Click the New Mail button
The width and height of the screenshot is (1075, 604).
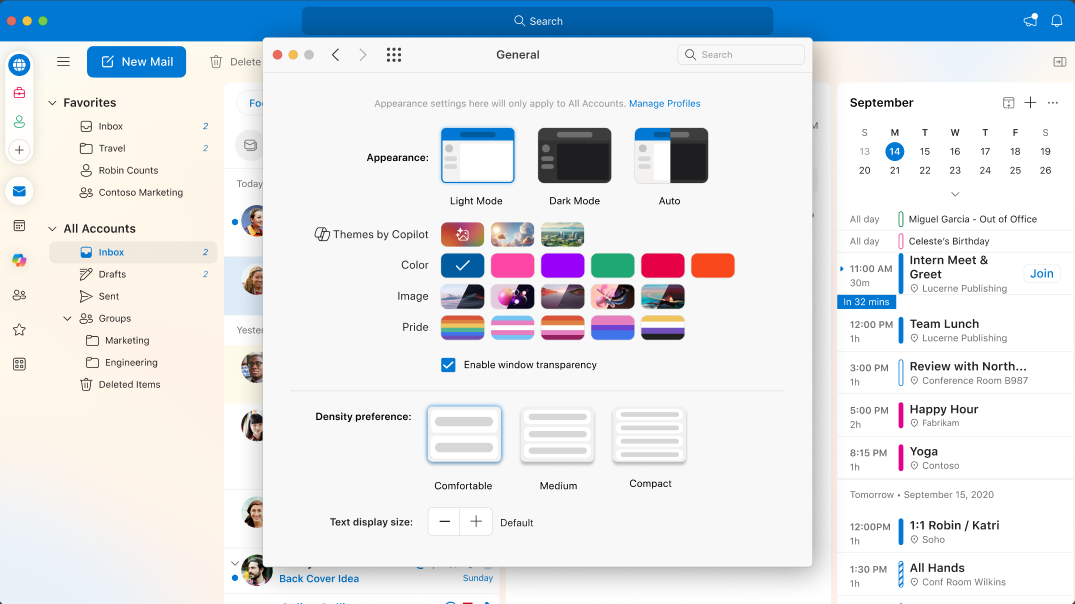136,62
